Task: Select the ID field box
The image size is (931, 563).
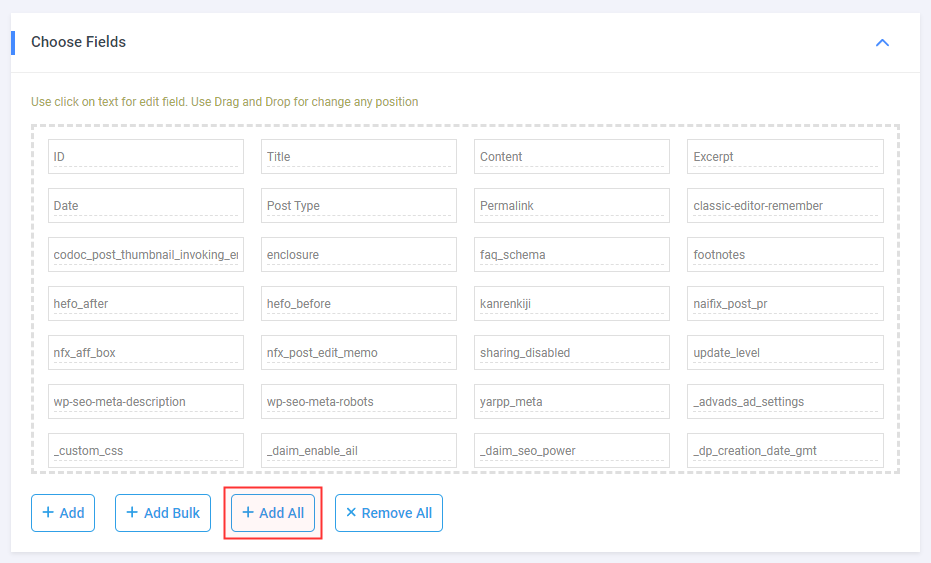Action: point(146,157)
